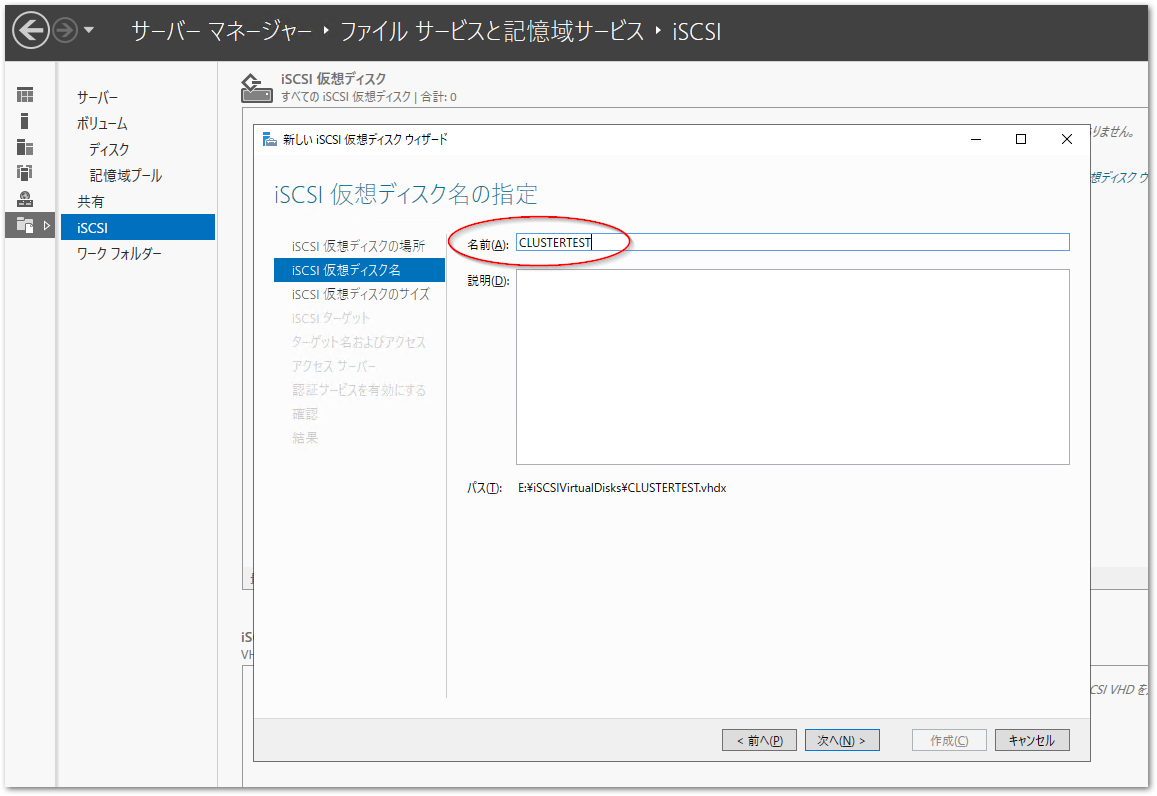Open 共有 in the navigation pane
This screenshot has height=796, width=1157.
(x=91, y=201)
